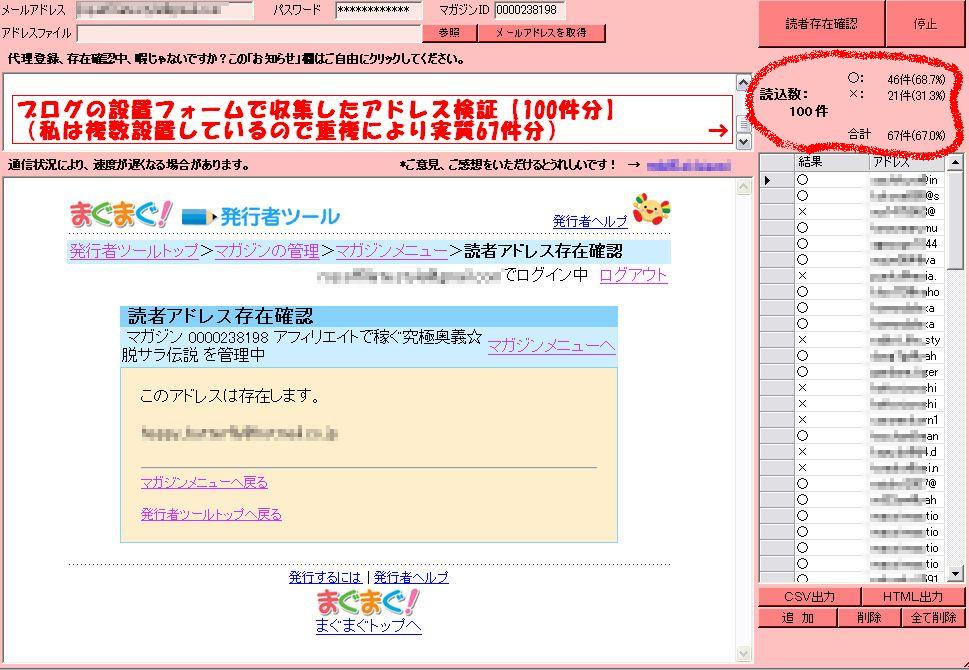Image resolution: width=969 pixels, height=670 pixels.
Task: Click the まぐまぐ logo at page top
Action: pos(121,214)
